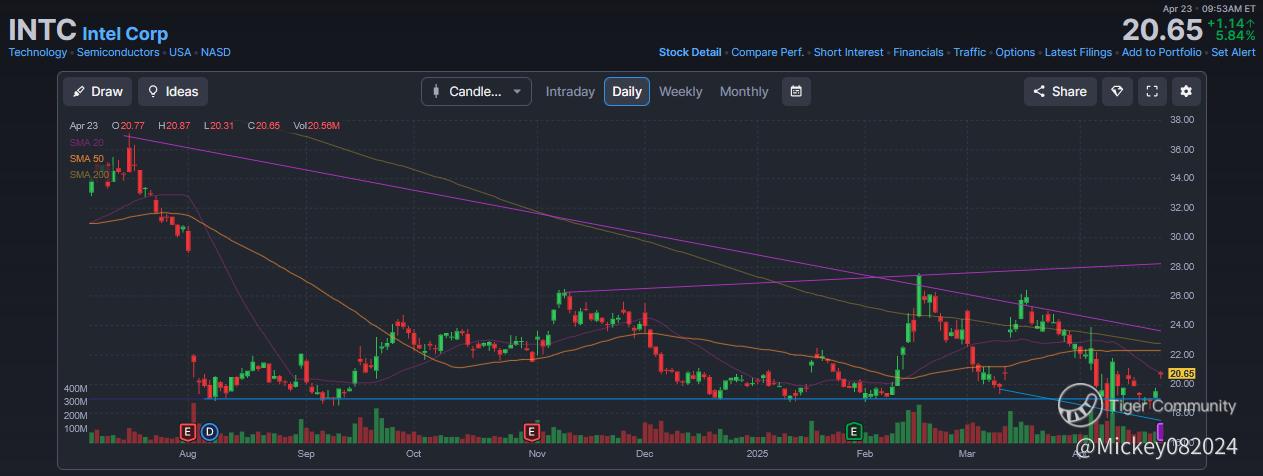Image resolution: width=1263 pixels, height=476 pixels.
Task: Click the August earnings E marker
Action: tap(186, 432)
